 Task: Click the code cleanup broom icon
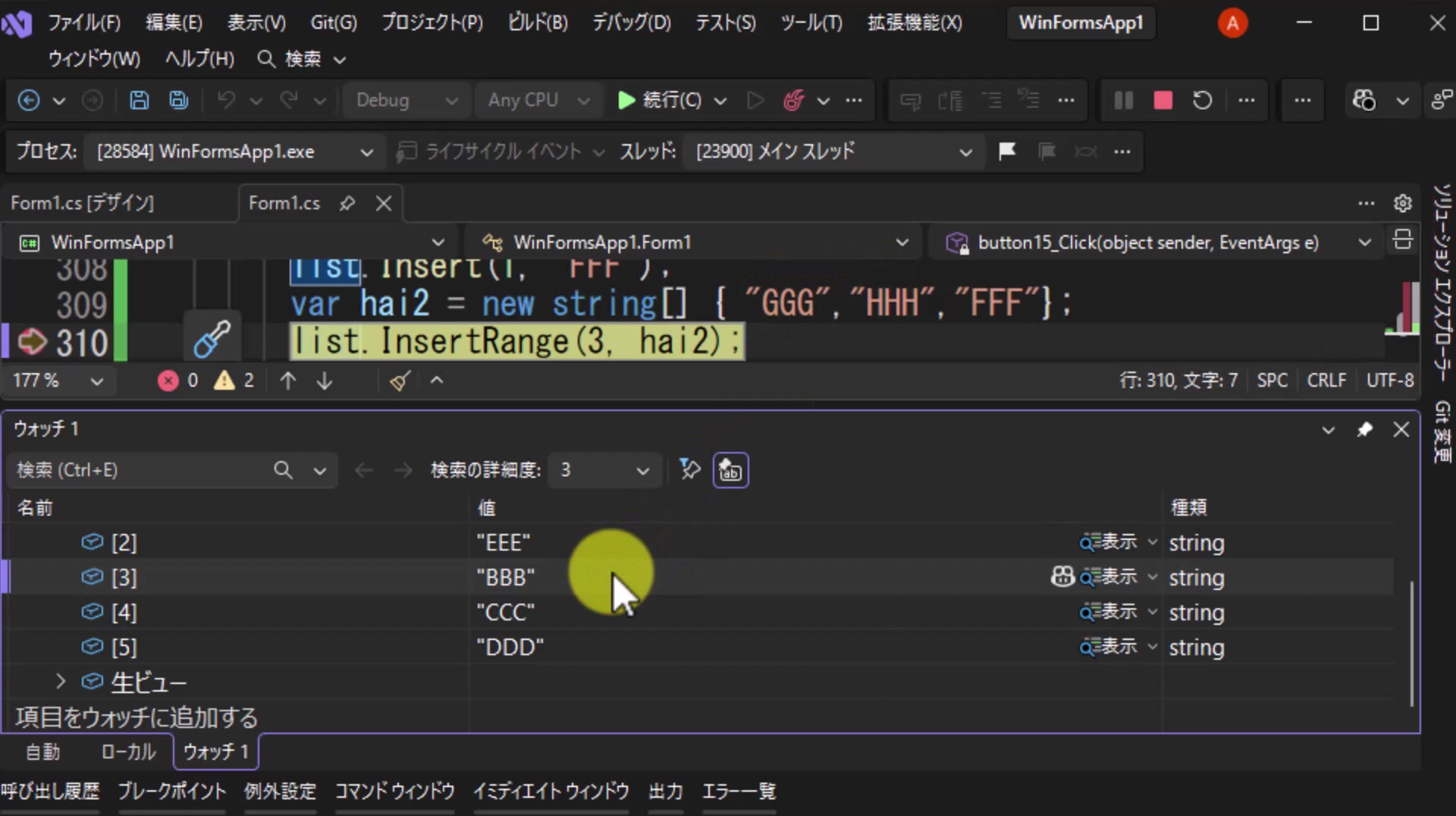coord(400,381)
